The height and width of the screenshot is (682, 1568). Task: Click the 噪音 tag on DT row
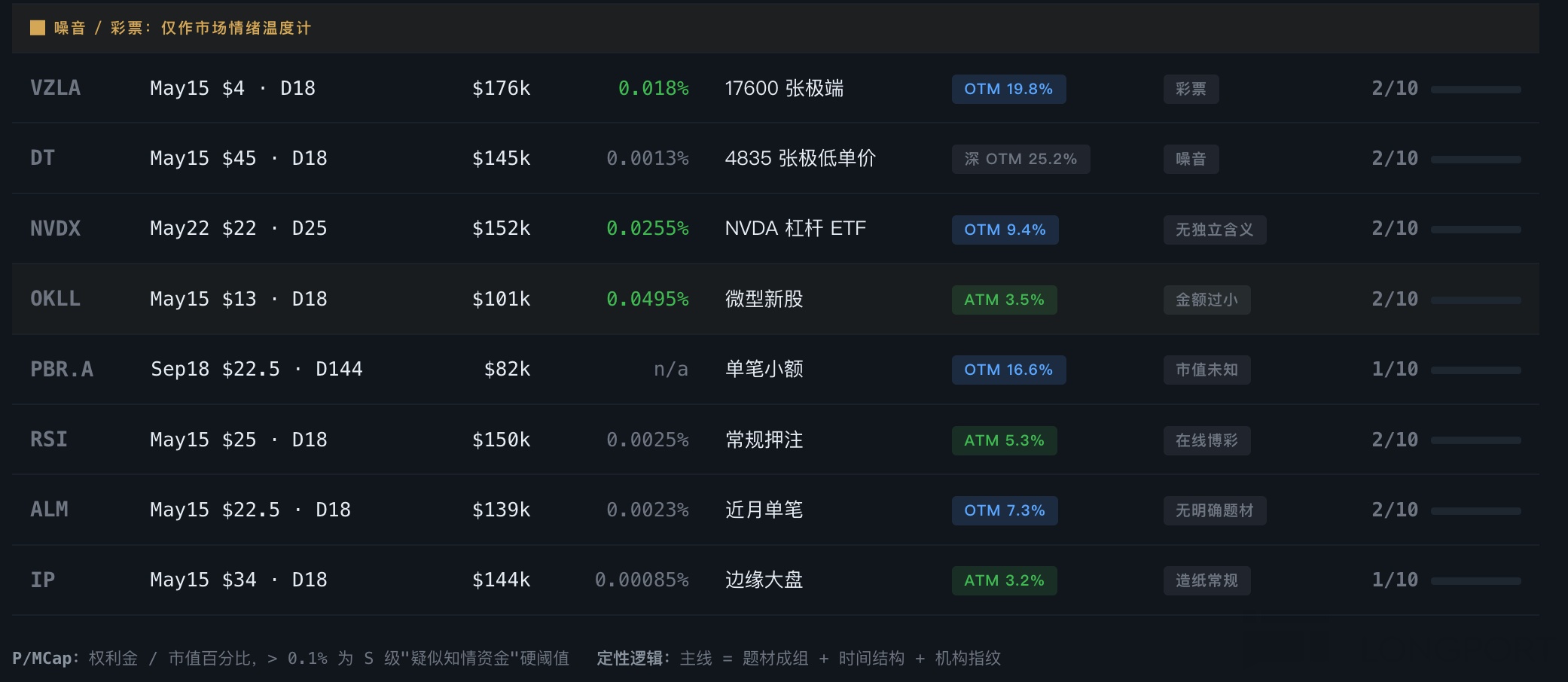point(1190,159)
